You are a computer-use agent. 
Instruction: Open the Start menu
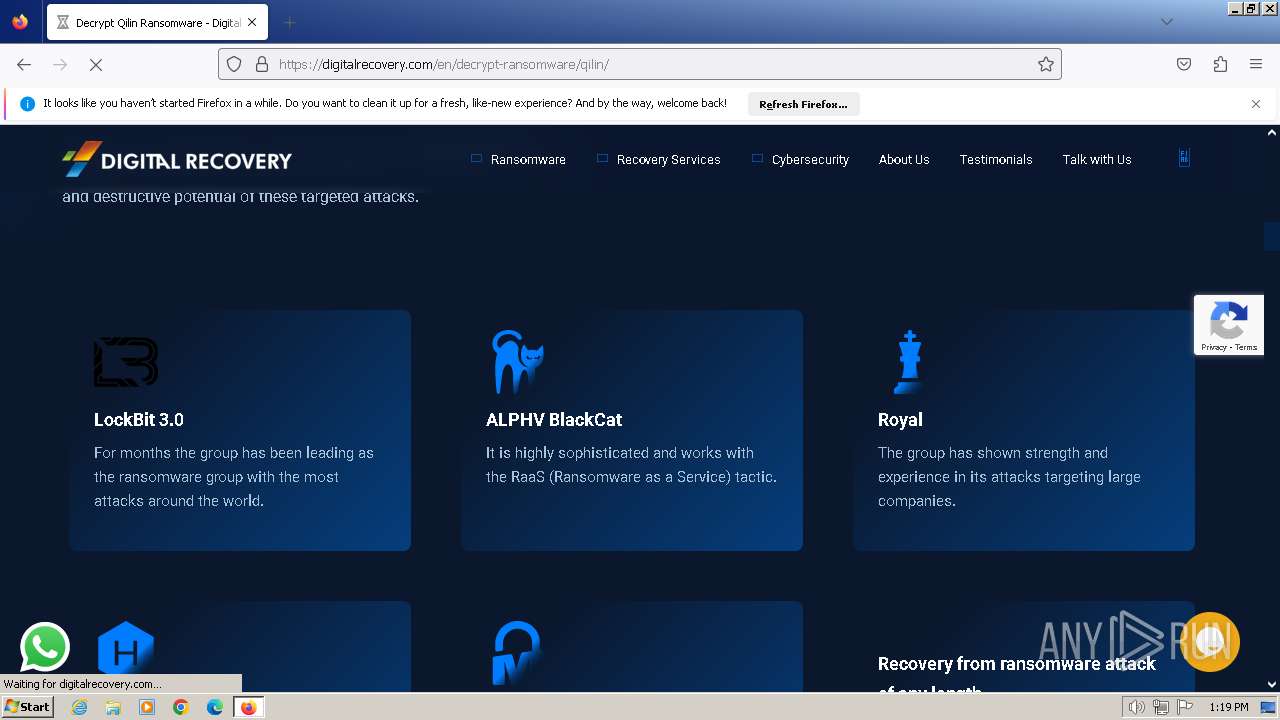(x=28, y=707)
